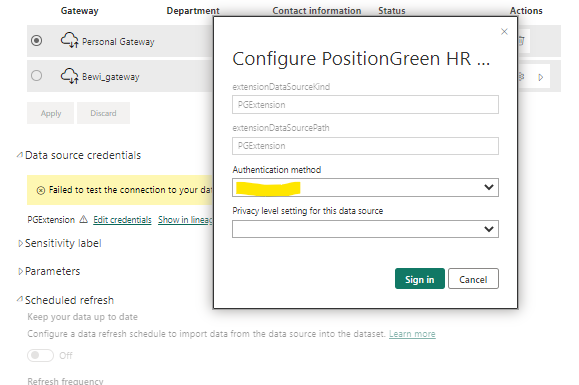Select the Bewi_gateway radio button
Viewport: 579px width, 385px height.
pos(36,76)
